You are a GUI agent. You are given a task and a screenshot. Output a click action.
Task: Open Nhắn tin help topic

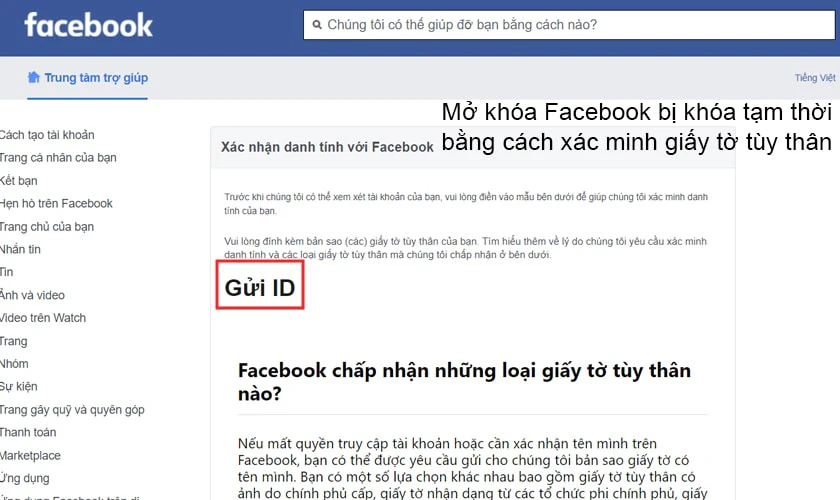(20, 249)
